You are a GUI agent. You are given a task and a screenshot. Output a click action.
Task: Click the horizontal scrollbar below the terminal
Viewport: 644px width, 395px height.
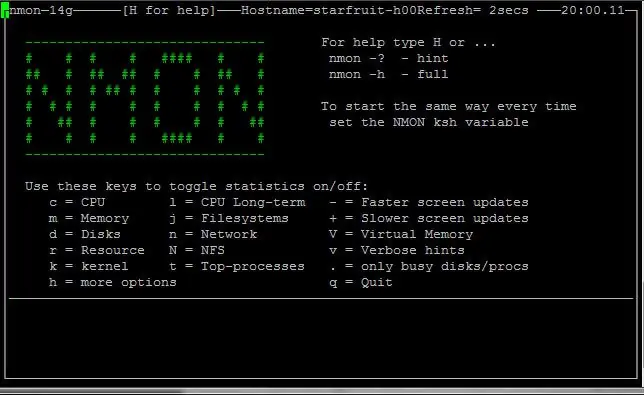click(322, 391)
